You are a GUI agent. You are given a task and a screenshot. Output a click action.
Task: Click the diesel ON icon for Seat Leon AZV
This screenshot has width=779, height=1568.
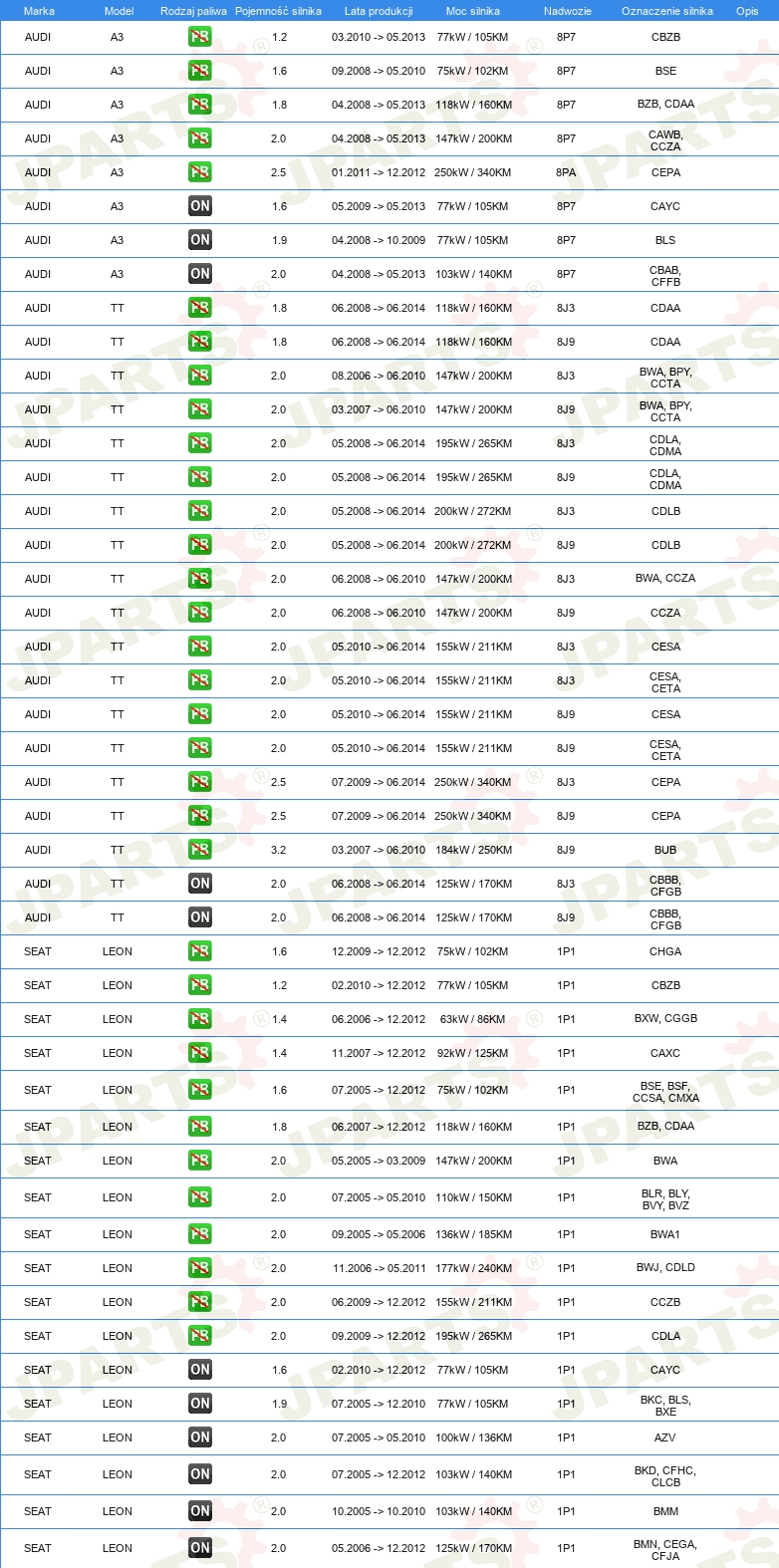(x=200, y=1437)
